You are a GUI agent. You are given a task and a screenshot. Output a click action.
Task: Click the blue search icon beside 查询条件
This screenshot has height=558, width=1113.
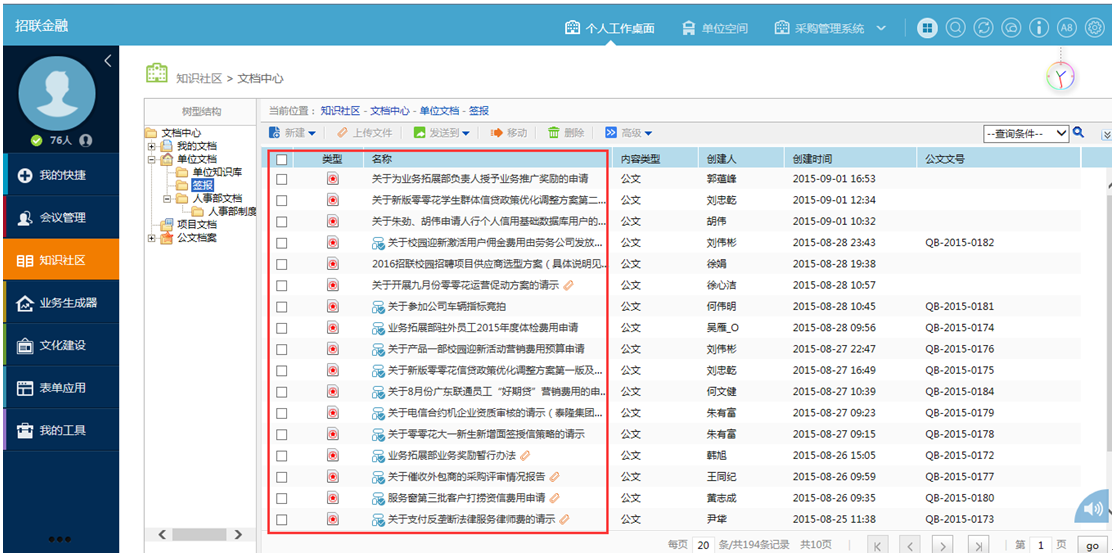pos(1078,132)
